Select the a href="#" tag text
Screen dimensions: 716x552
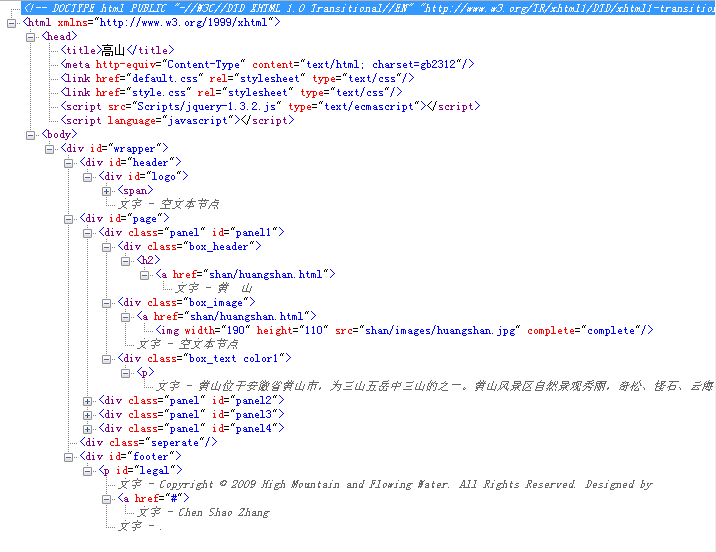(153, 498)
